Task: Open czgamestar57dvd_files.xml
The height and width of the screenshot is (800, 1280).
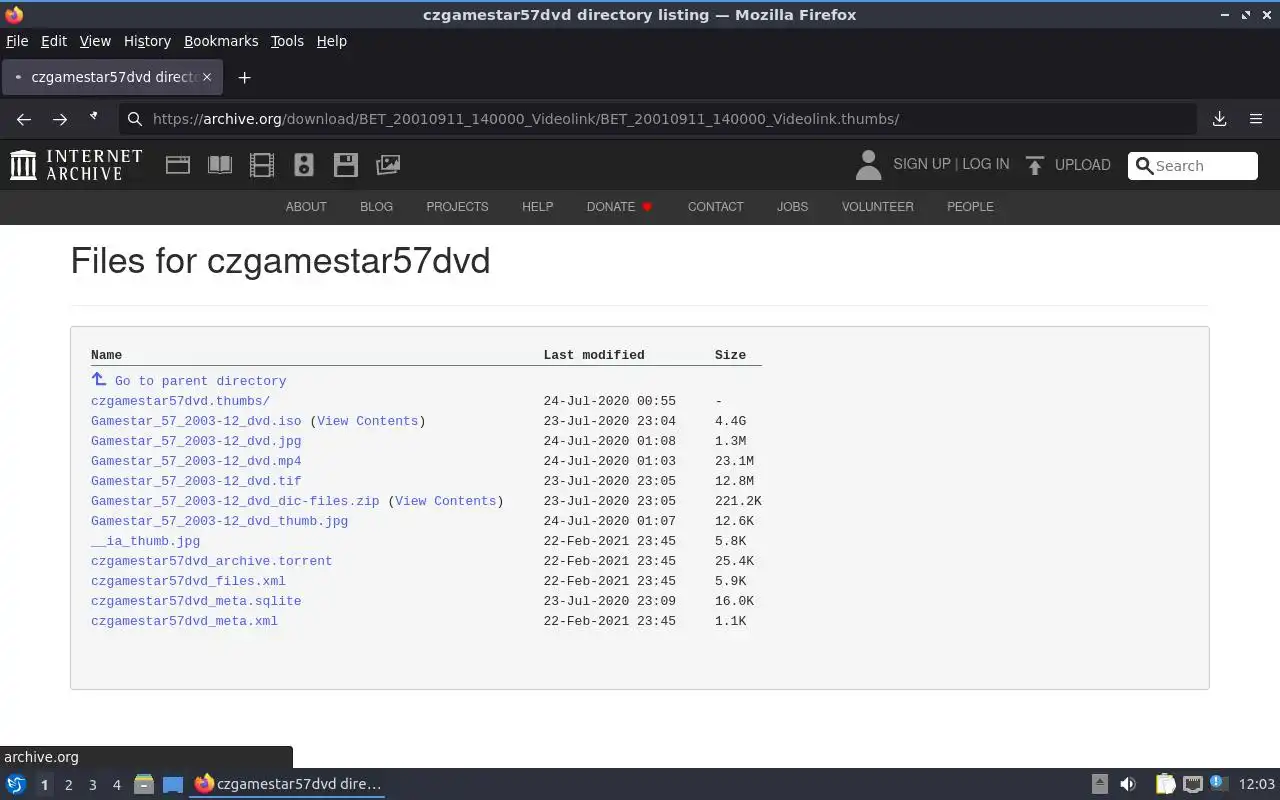Action: tap(188, 581)
